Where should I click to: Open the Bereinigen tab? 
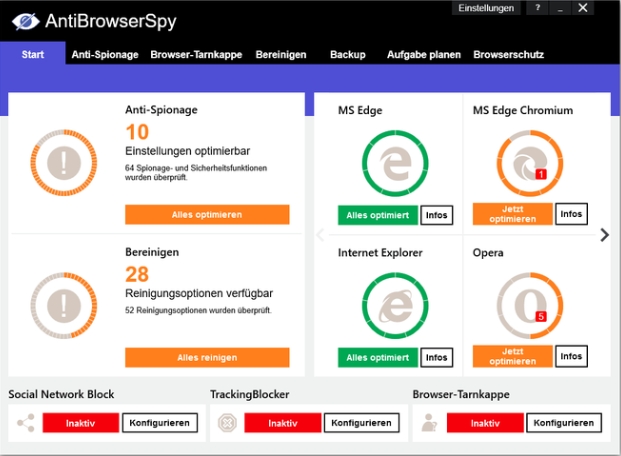tap(281, 55)
